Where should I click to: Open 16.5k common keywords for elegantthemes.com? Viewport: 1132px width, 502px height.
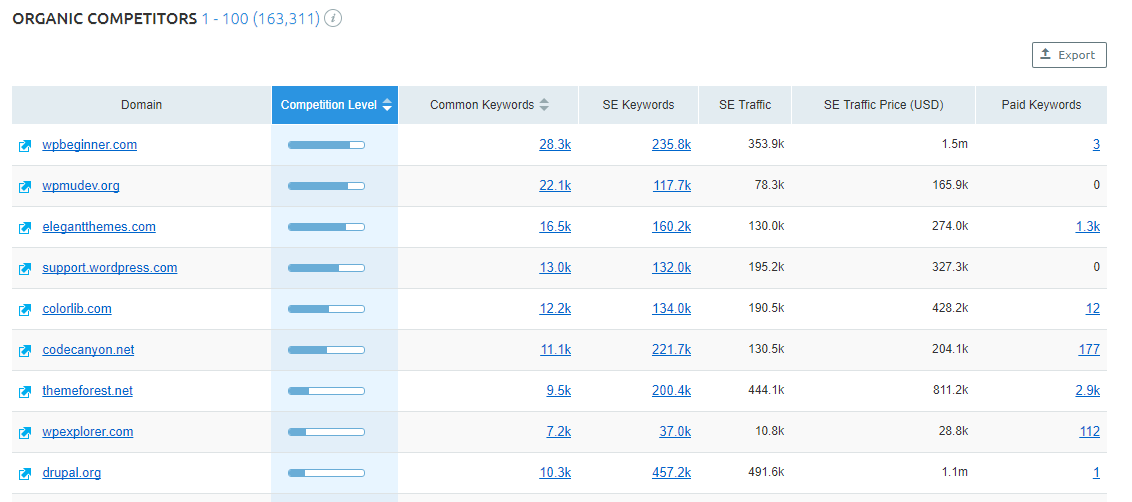[554, 227]
